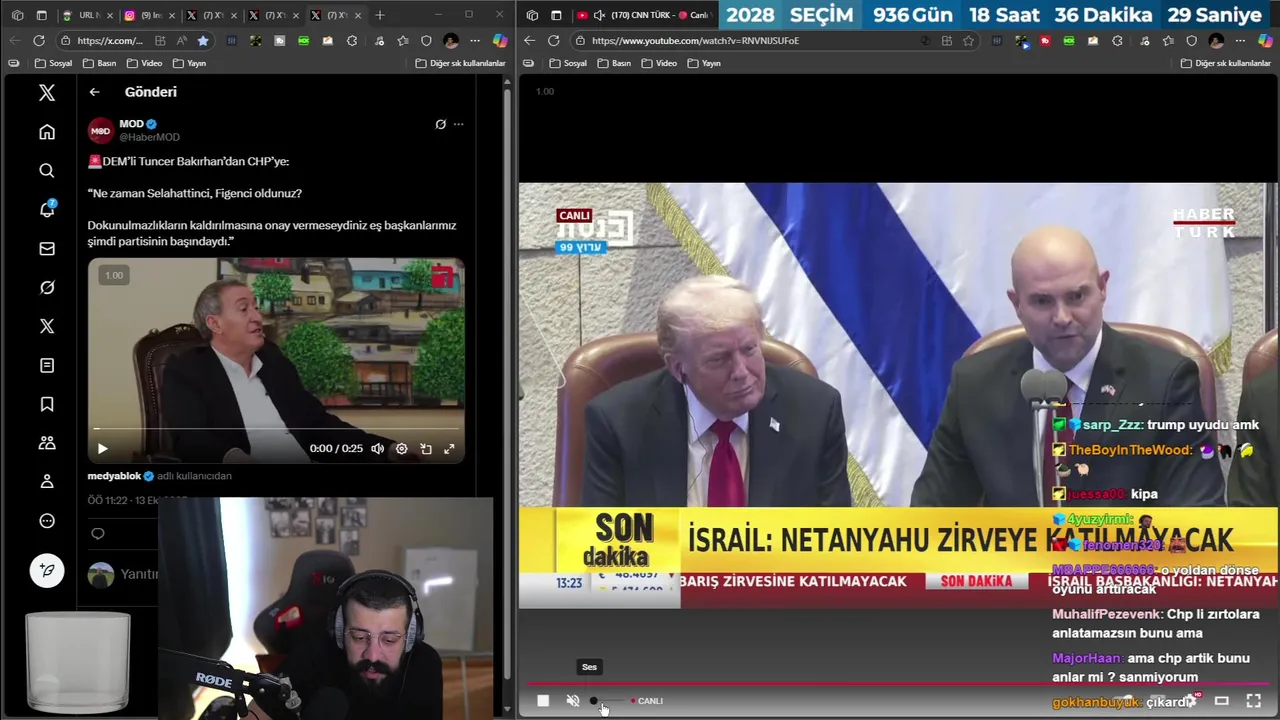The height and width of the screenshot is (720, 1280).
Task: Click the X logo at sidebar top
Action: tap(47, 93)
